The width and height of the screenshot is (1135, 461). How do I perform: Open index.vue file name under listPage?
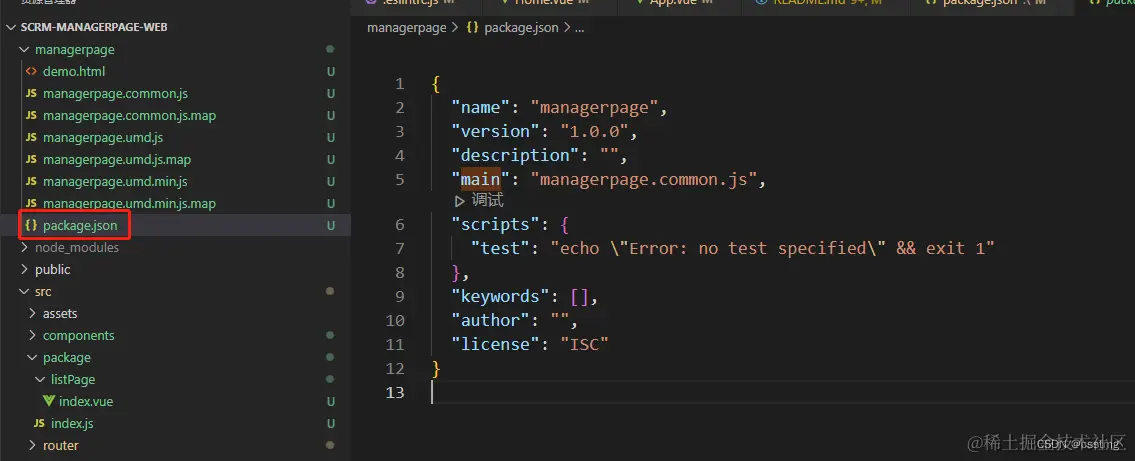click(x=86, y=401)
